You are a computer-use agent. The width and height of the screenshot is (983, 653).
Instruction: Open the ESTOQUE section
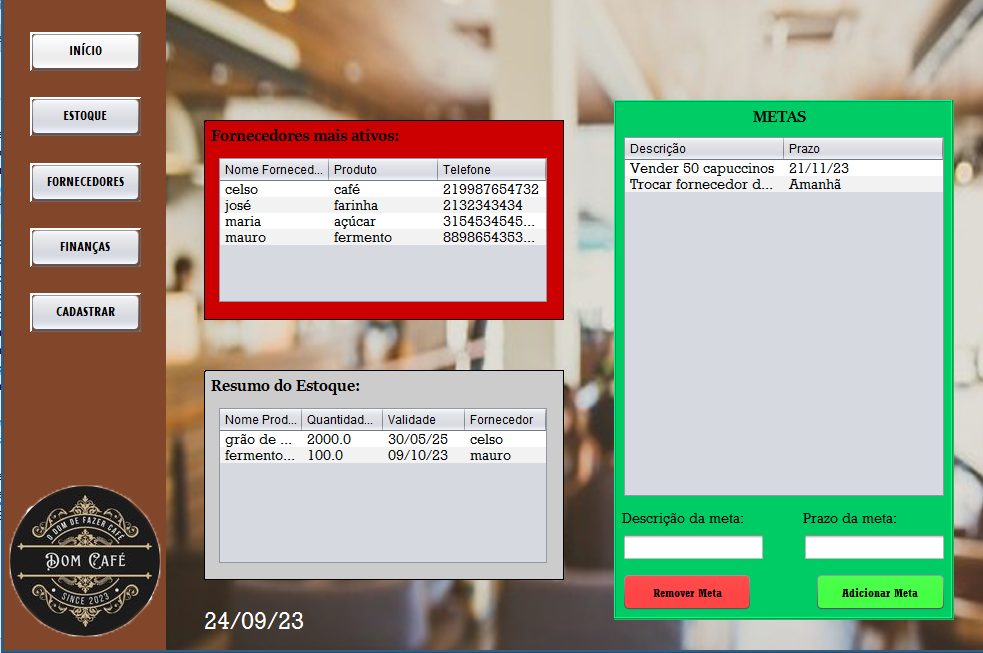(x=85, y=116)
